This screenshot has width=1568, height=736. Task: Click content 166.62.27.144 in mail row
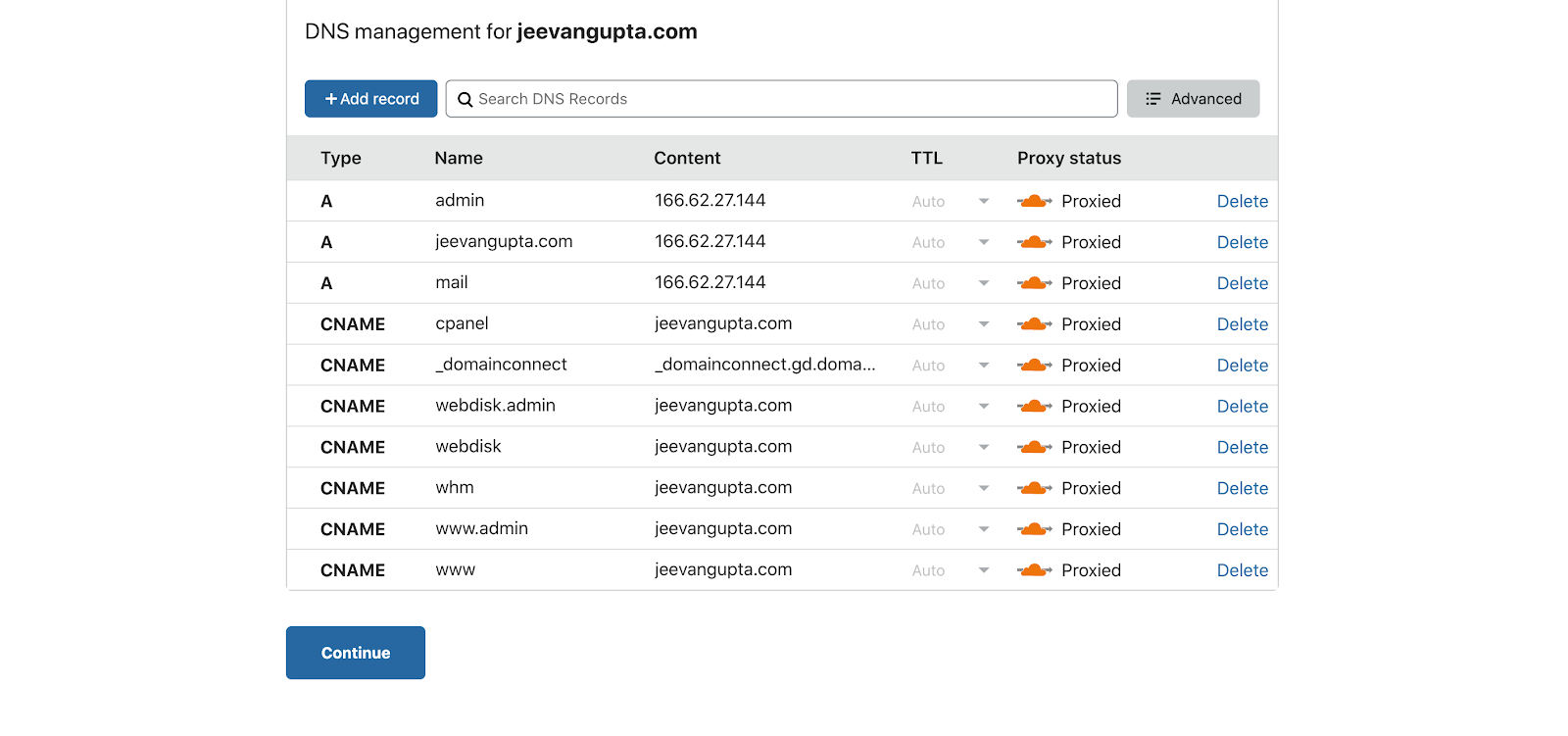click(x=710, y=282)
